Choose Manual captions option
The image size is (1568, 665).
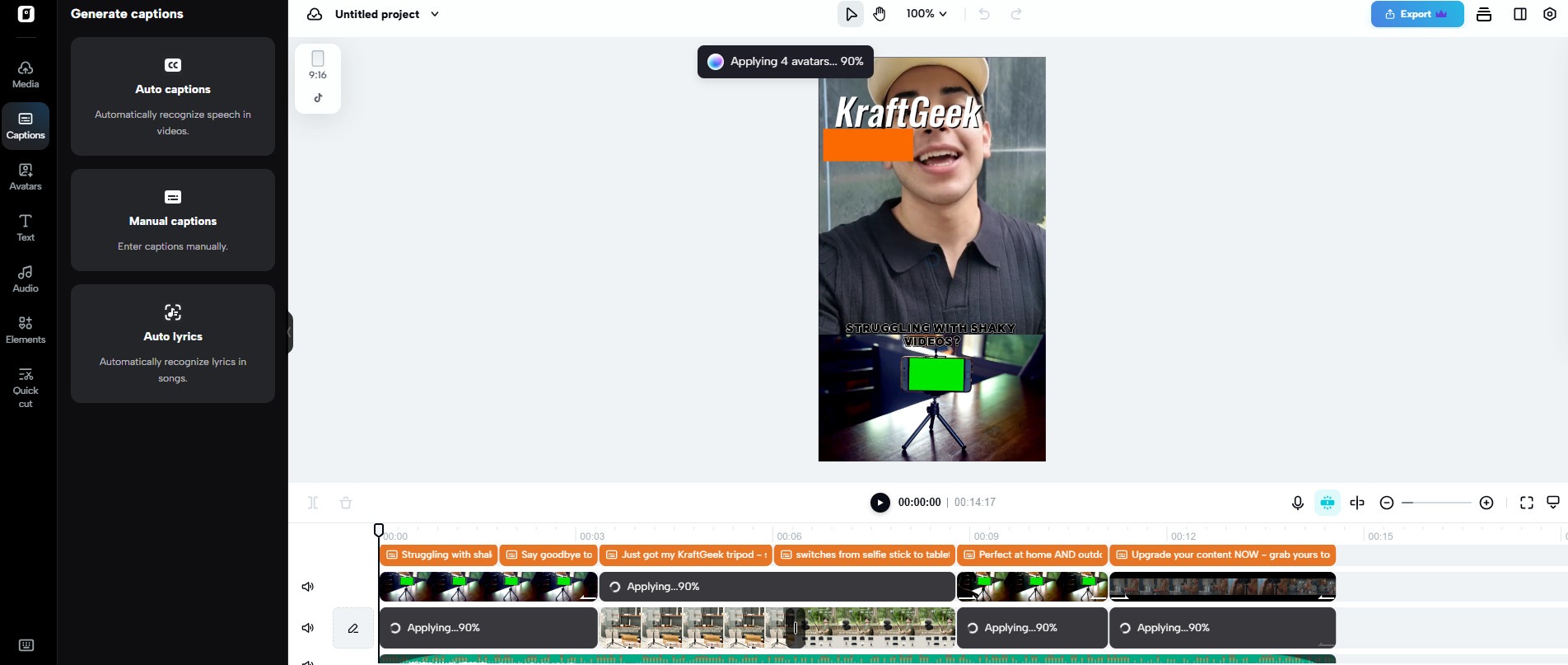tap(173, 220)
